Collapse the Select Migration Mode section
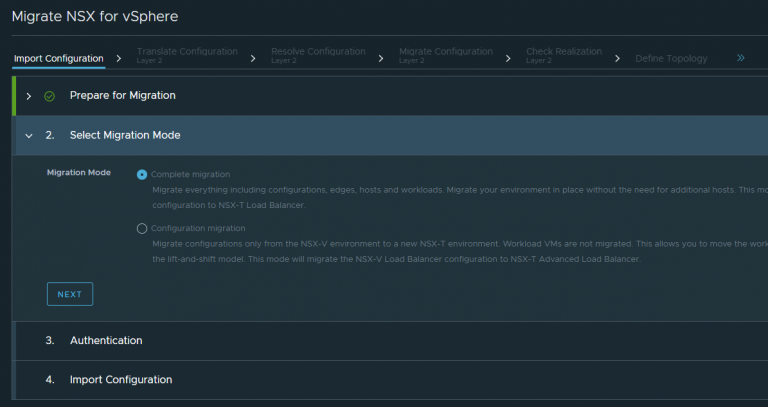The height and width of the screenshot is (407, 768). (x=29, y=135)
